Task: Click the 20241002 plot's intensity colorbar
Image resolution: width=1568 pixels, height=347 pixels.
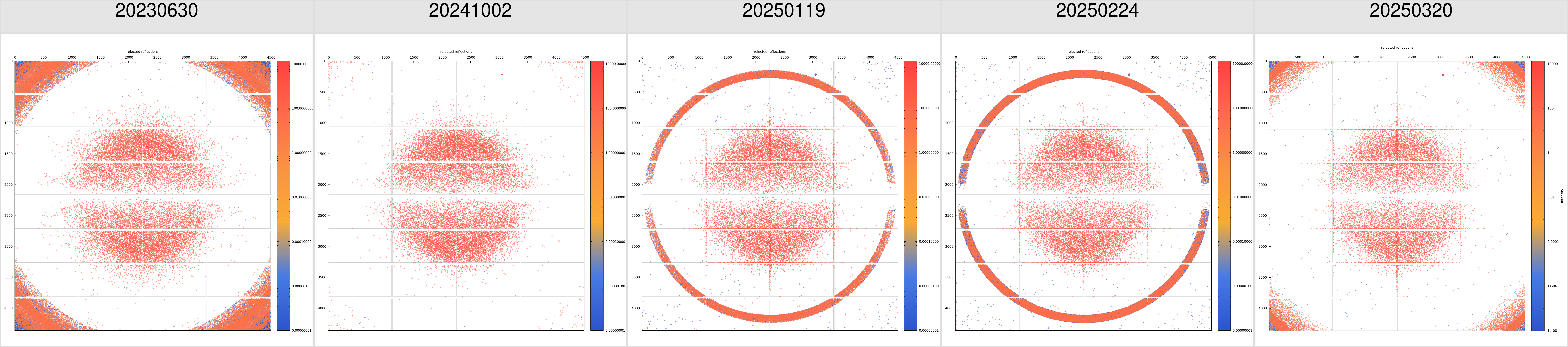Action: tap(596, 195)
